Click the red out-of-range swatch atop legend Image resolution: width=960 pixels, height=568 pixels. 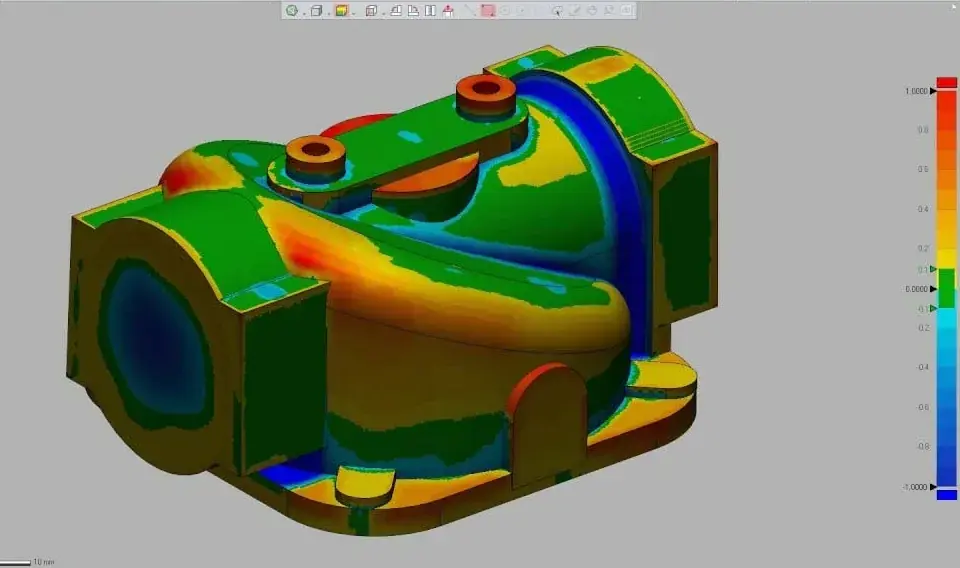947,82
